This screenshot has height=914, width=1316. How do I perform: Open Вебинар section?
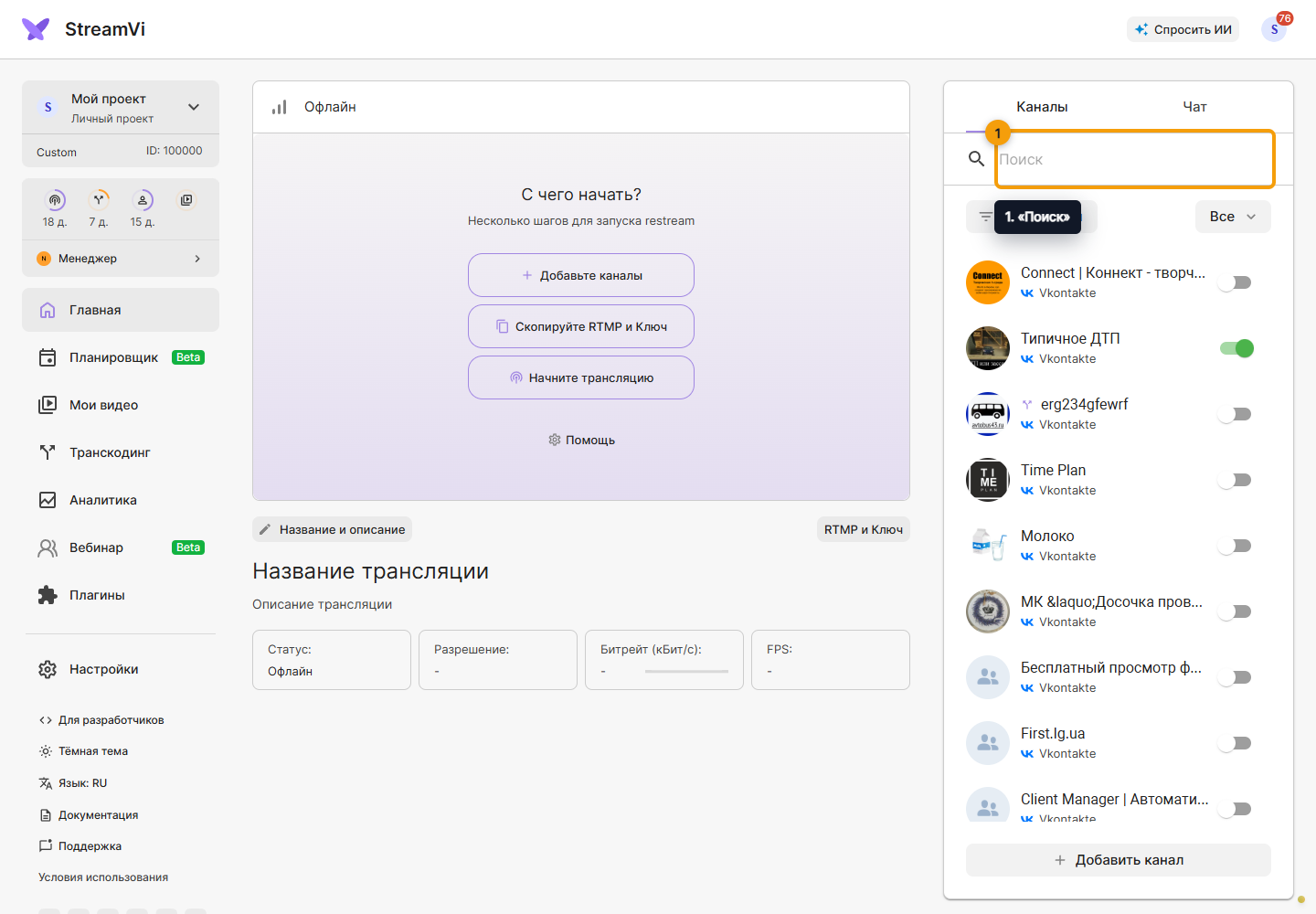[x=121, y=547]
